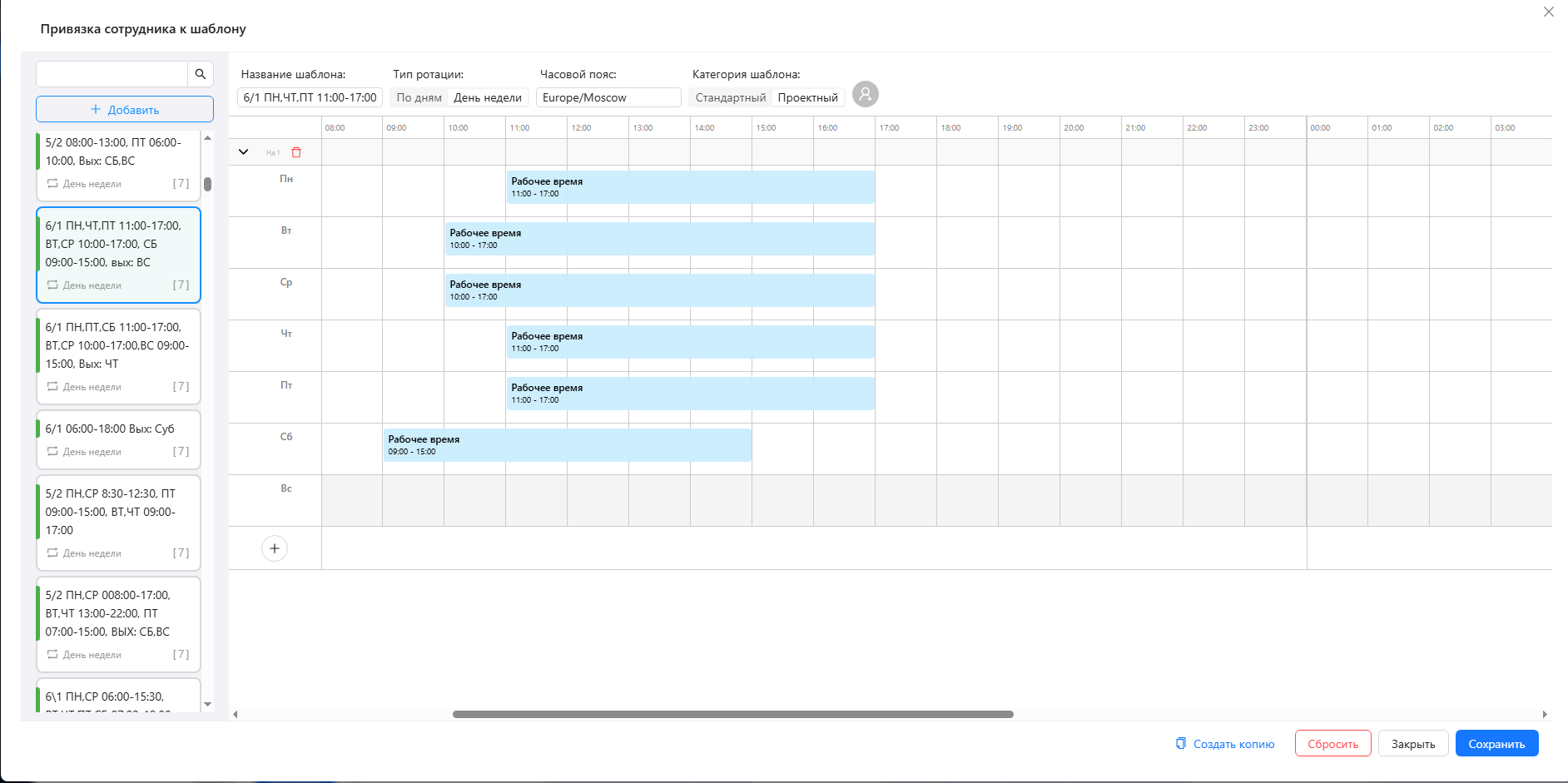The width and height of the screenshot is (1568, 783).
Task: Click Wednesday work block 10:00 - 17:00
Action: pos(660,290)
